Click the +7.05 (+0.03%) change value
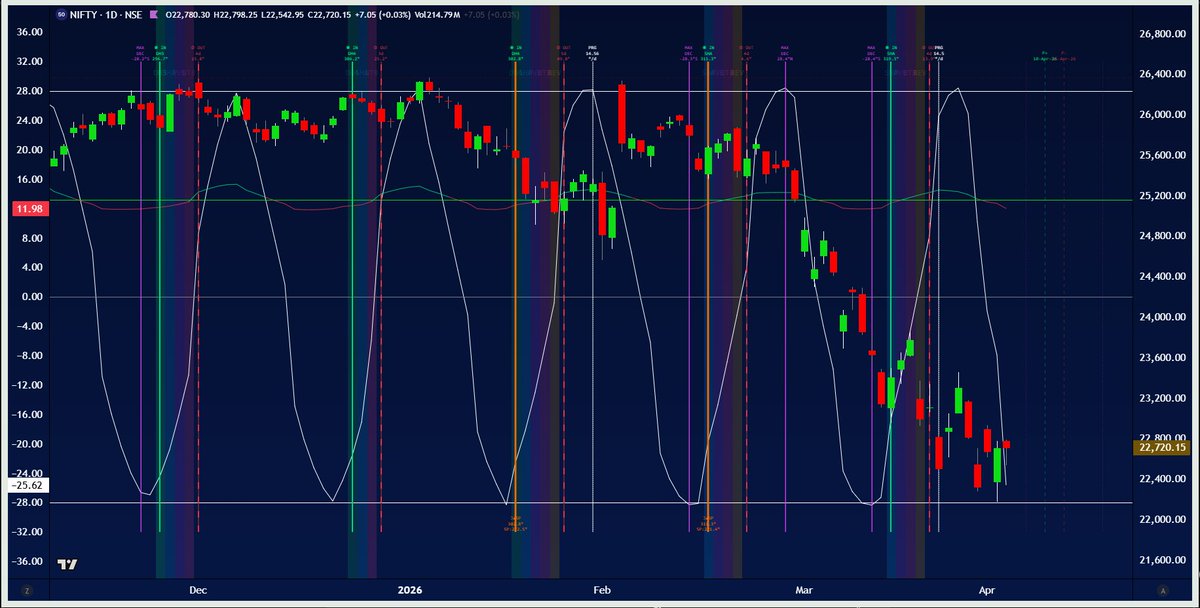The width and height of the screenshot is (1200, 608). click(383, 15)
